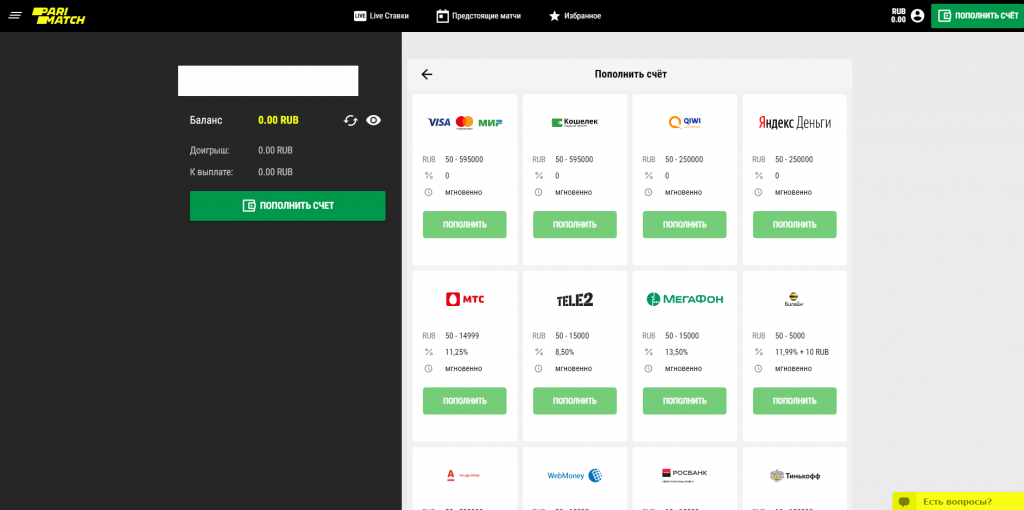This screenshot has width=1024, height=510.
Task: Click ПОПОЛНИТЬ under TELE2 card
Action: pyautogui.click(x=575, y=401)
